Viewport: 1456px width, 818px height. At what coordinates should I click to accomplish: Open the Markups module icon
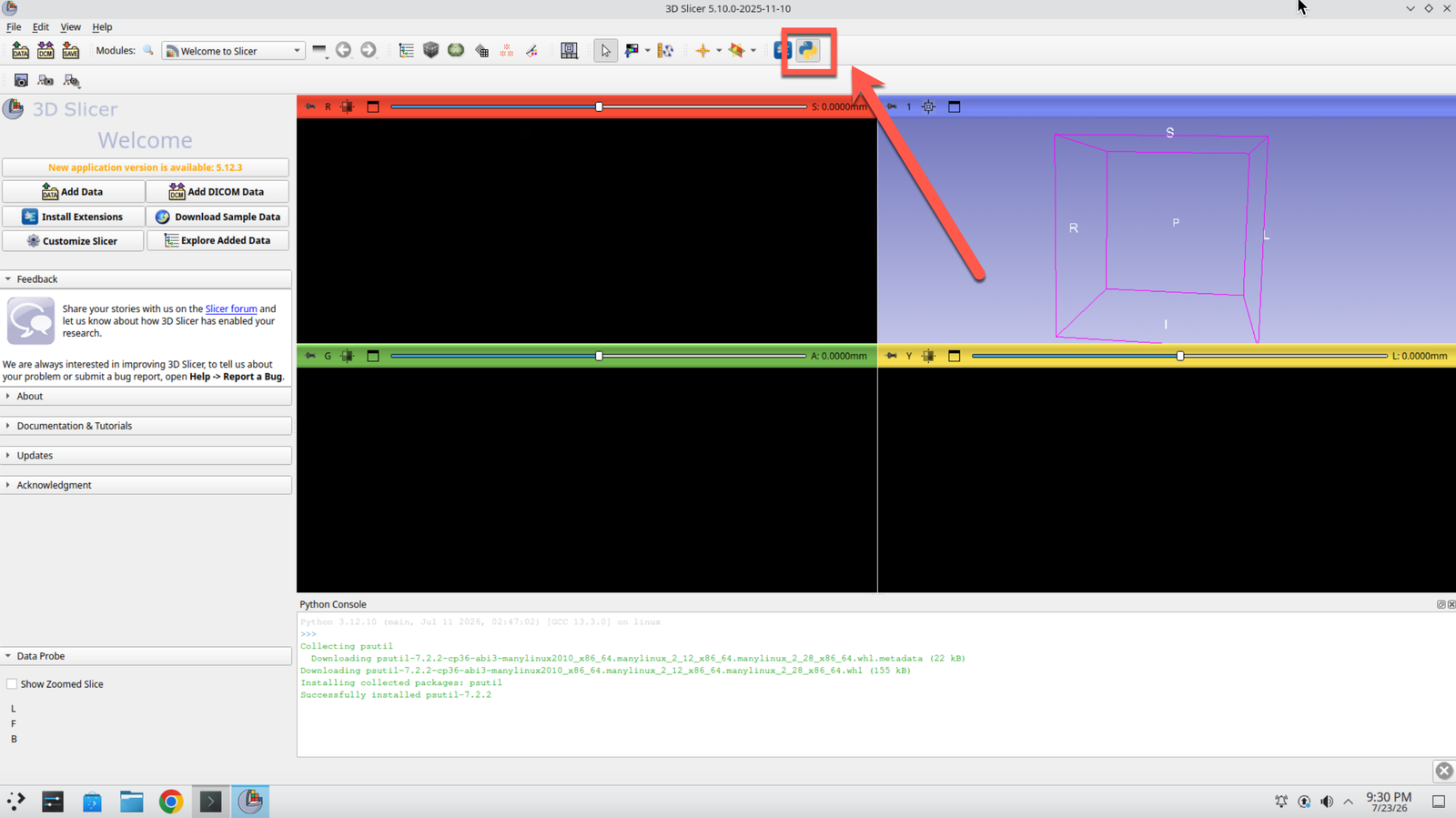507,51
